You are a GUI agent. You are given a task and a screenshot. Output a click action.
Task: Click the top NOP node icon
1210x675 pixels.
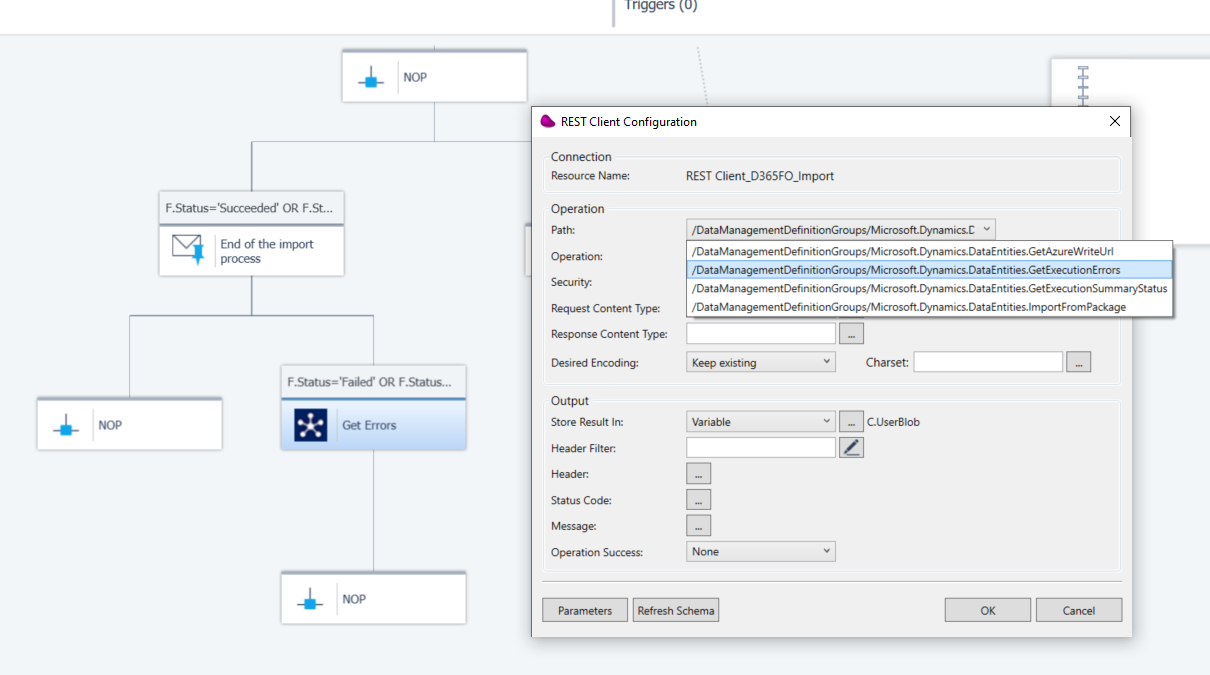coord(371,77)
